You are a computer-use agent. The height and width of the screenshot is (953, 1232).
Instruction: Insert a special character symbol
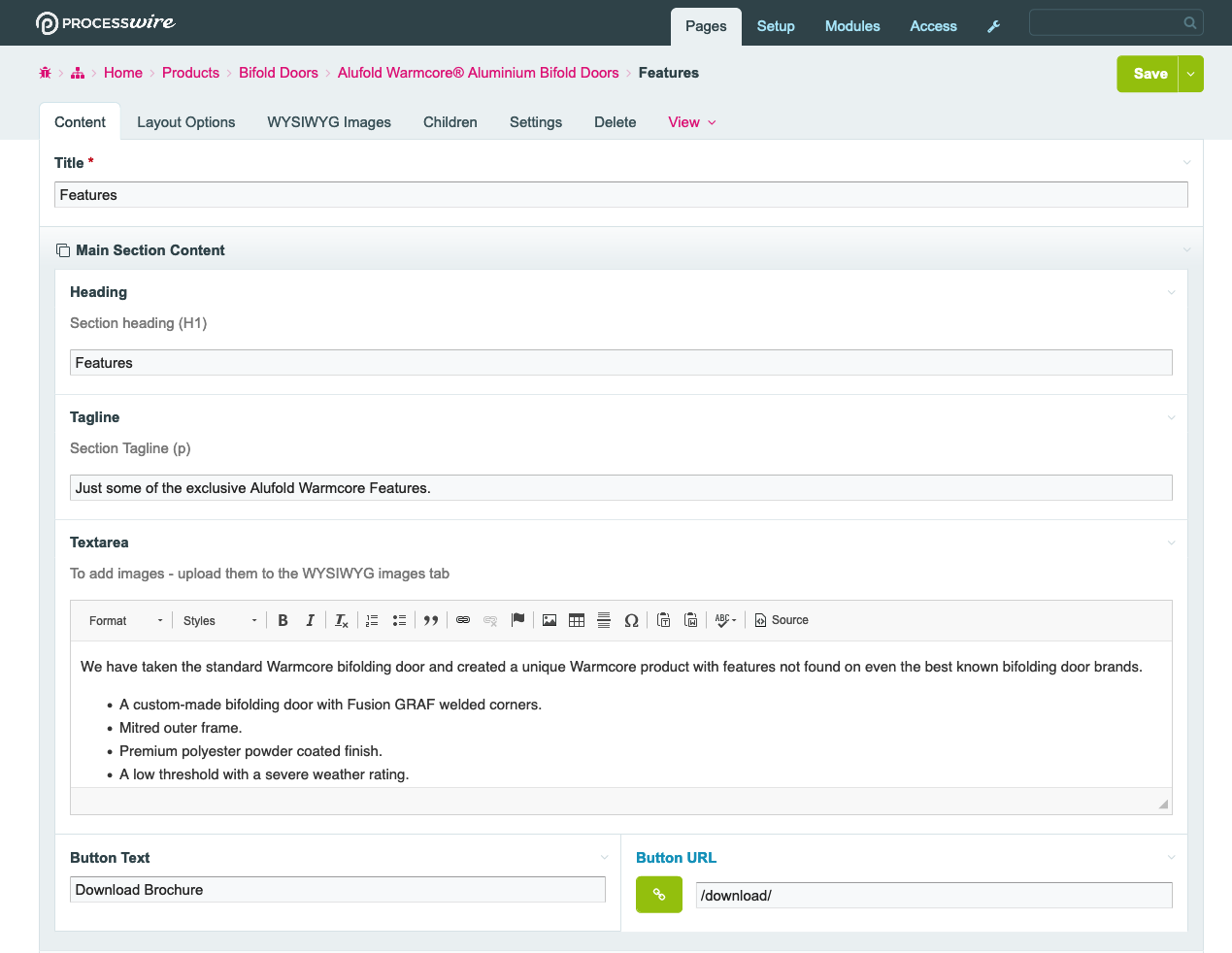(631, 620)
